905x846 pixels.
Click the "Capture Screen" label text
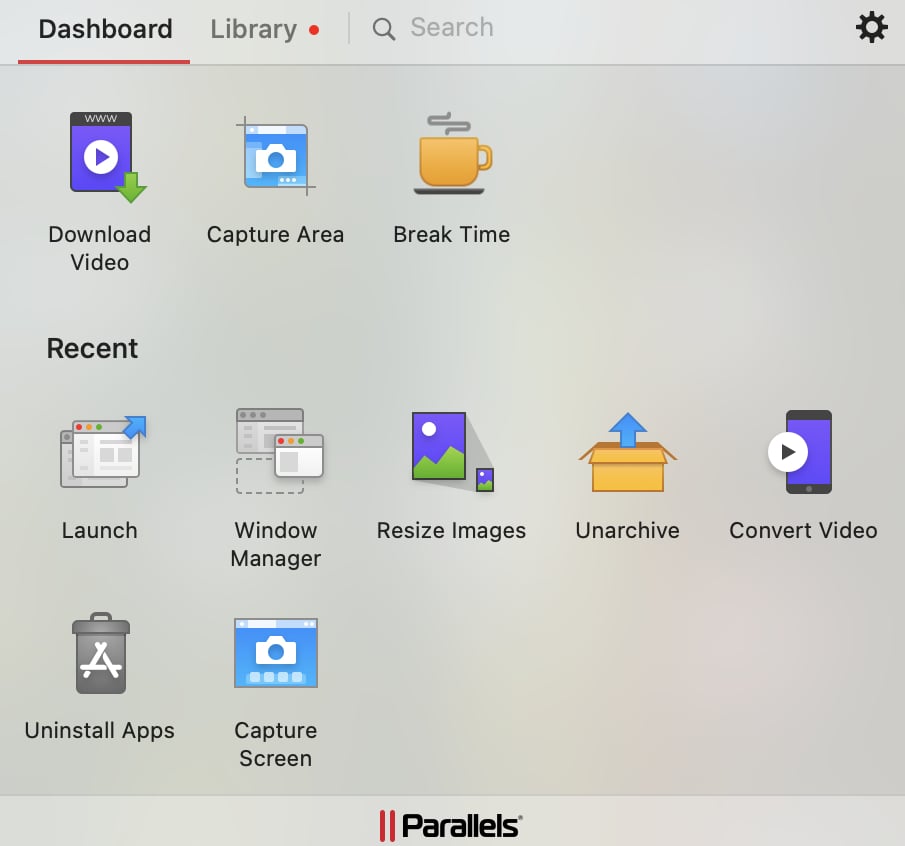coord(276,744)
